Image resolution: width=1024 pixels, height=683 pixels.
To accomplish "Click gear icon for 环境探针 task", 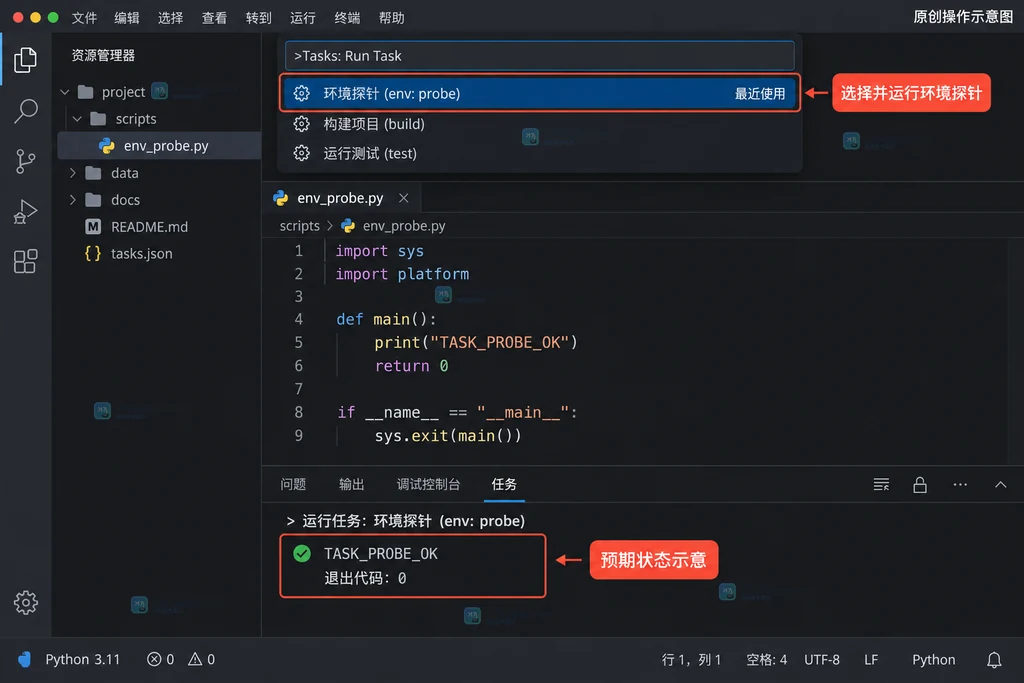I will (x=301, y=93).
